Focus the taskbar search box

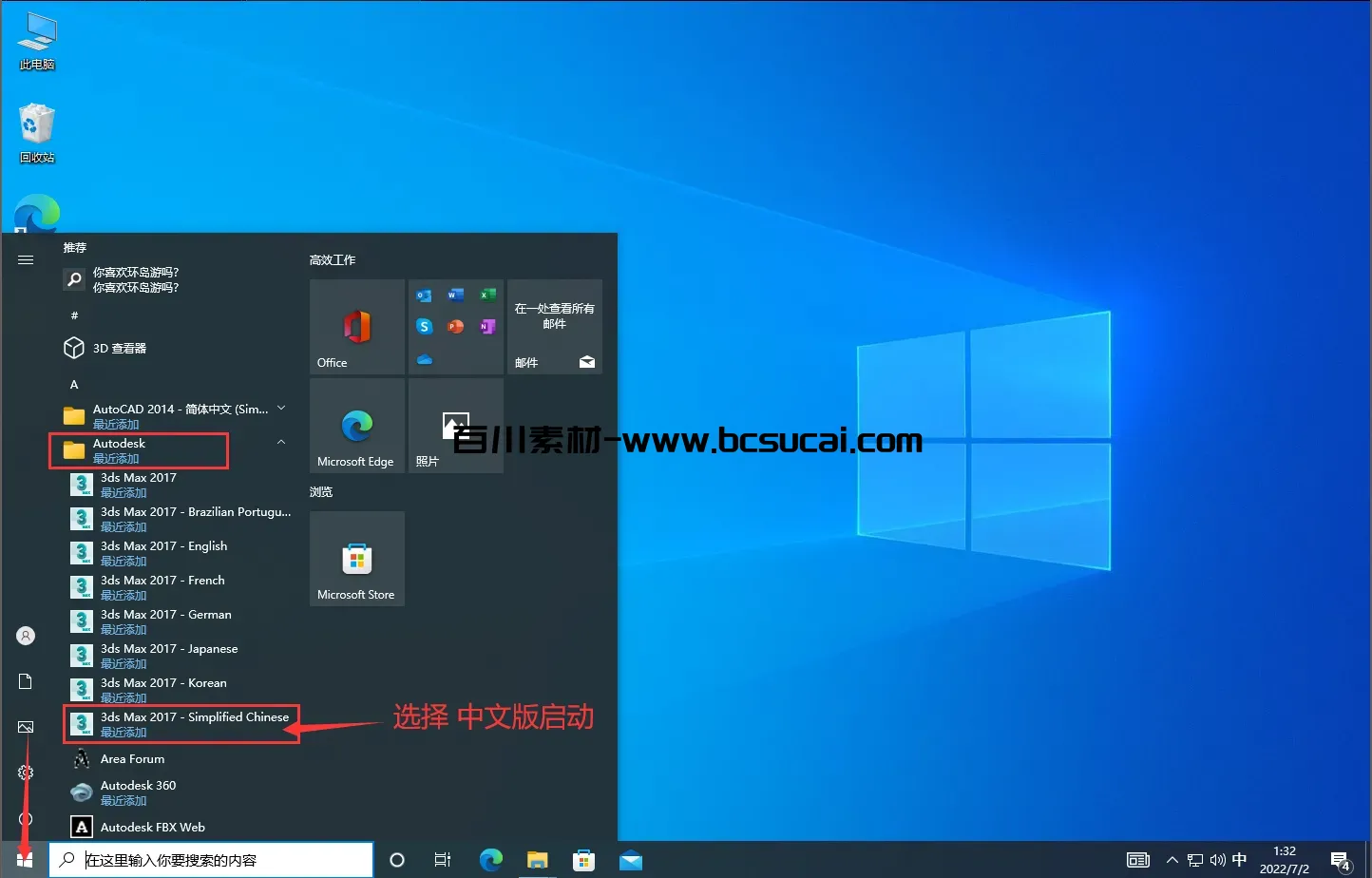(x=211, y=860)
